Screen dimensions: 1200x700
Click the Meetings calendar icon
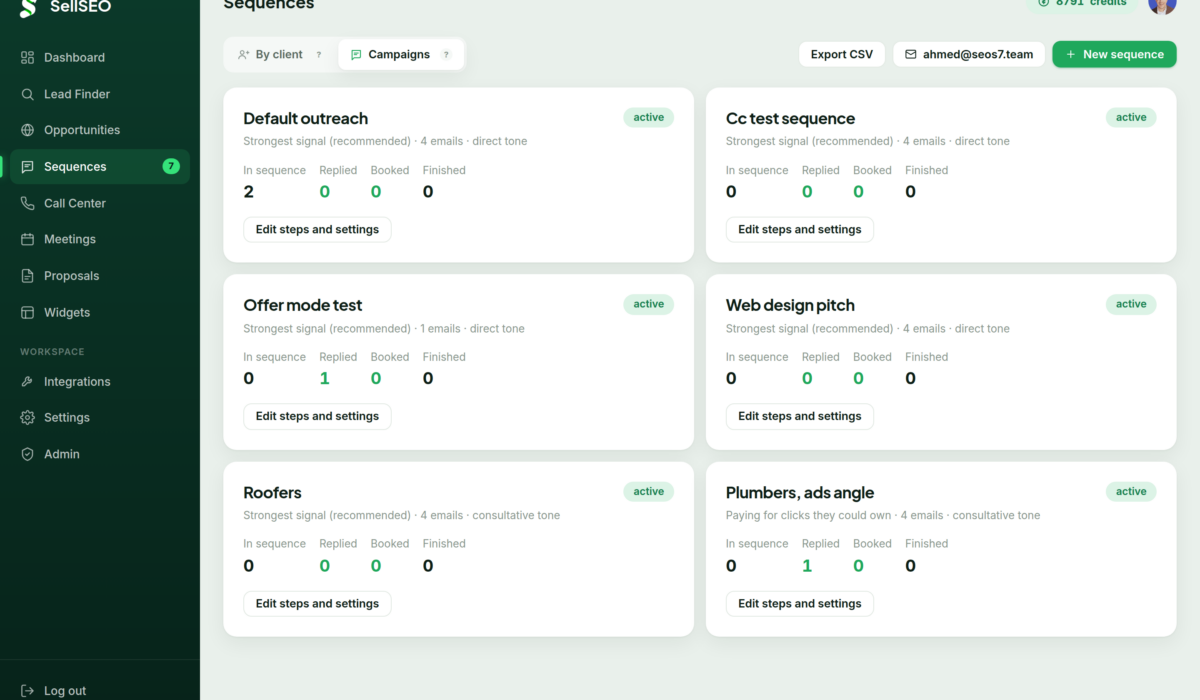pyautogui.click(x=27, y=239)
